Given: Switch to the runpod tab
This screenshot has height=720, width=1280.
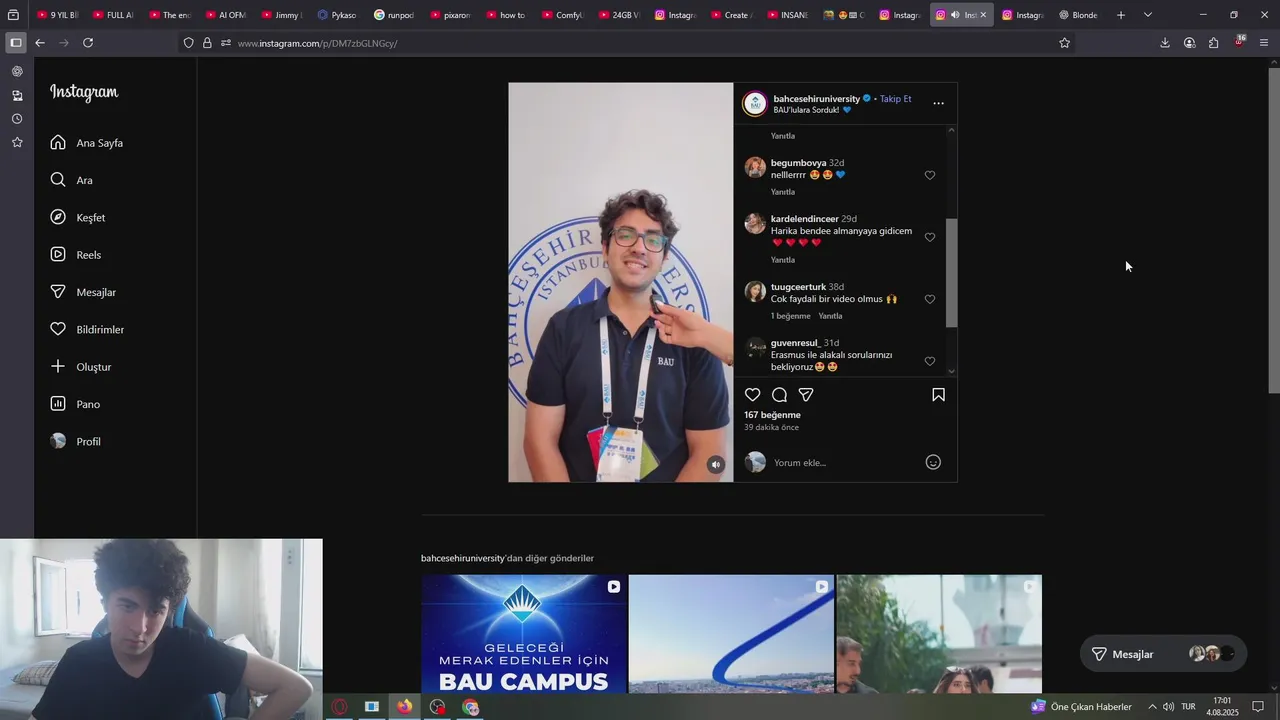Looking at the screenshot, I should coord(394,15).
